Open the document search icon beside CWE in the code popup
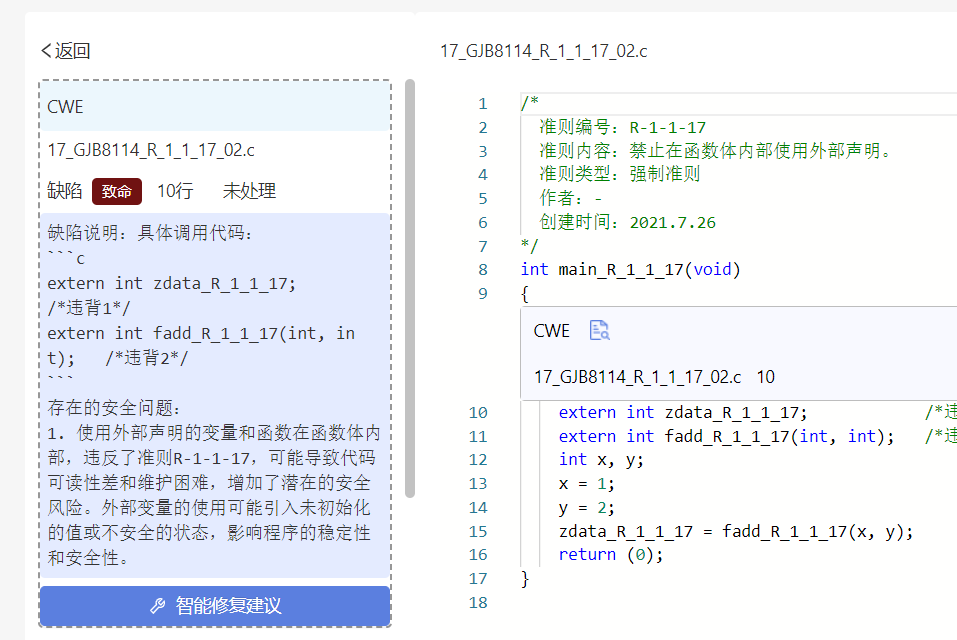Screen dimensions: 957x640 [x=599, y=330]
